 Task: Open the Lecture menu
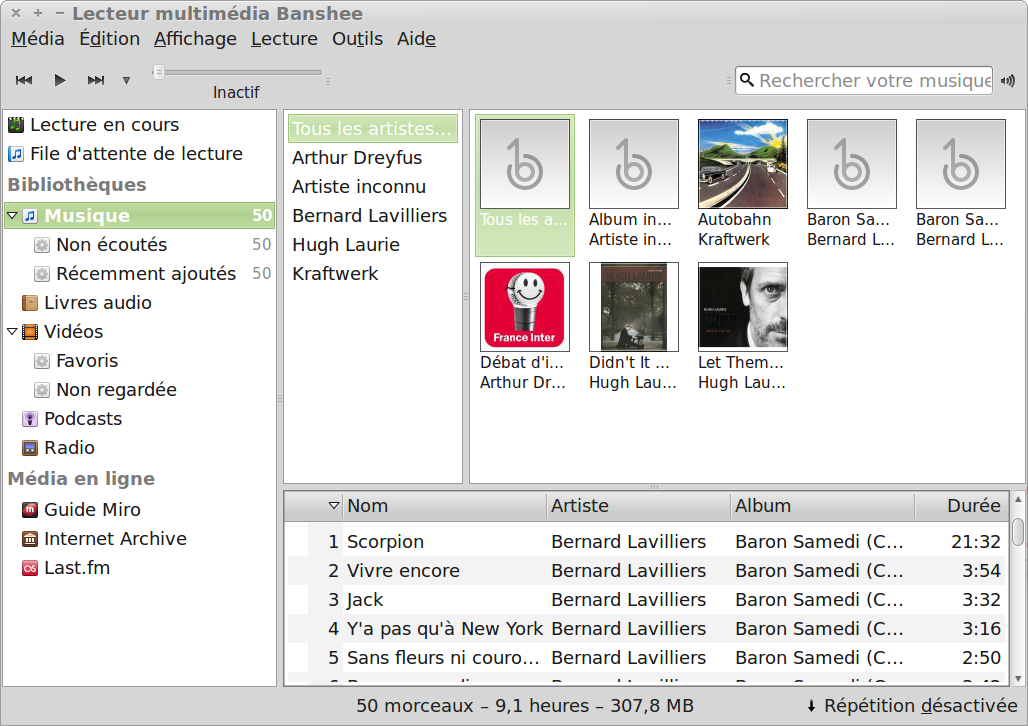(x=285, y=39)
